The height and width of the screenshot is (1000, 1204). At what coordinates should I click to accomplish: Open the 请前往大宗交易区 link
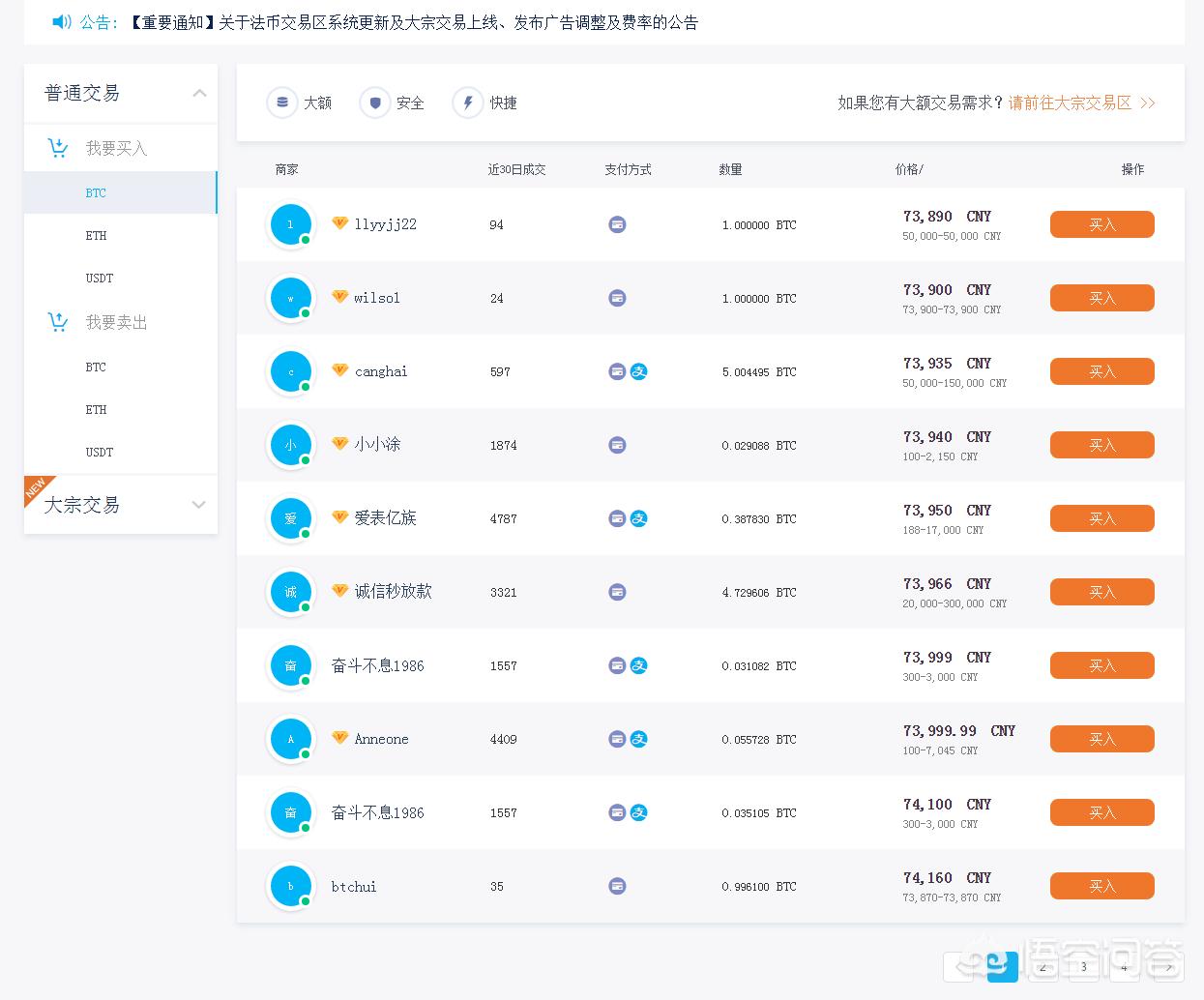pos(1070,103)
